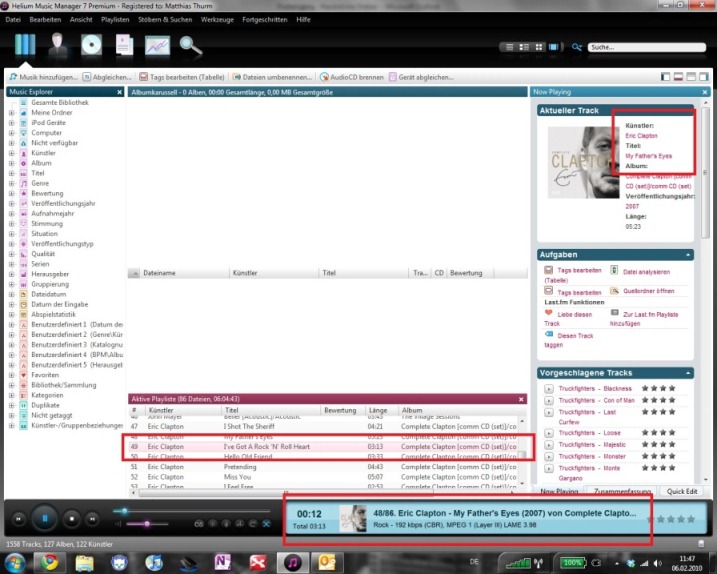Open the playlist documents icon in toolbar
Viewport: 717px width, 574px height.
coord(124,45)
